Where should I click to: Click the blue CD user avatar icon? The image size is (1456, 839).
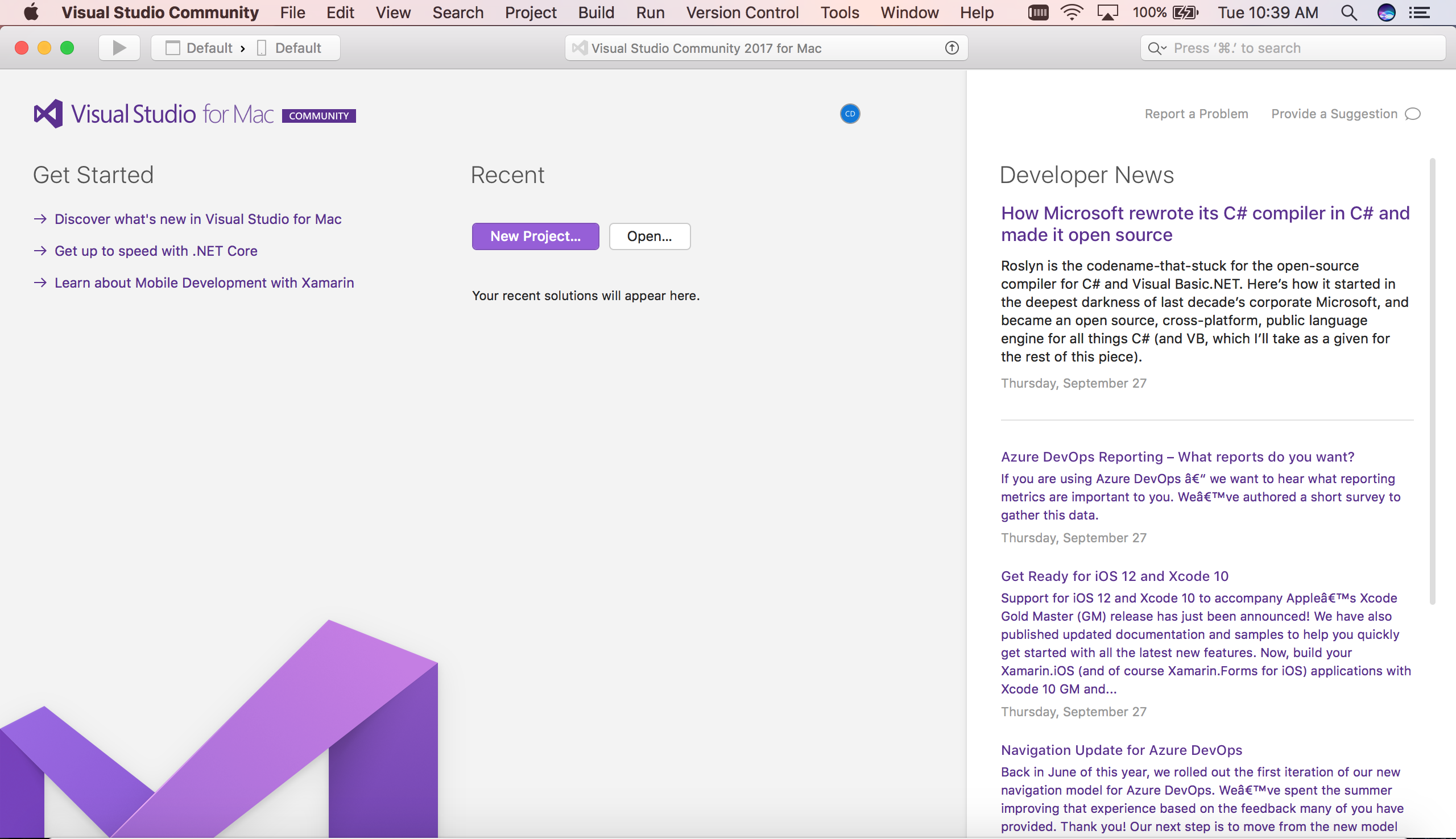(x=850, y=114)
